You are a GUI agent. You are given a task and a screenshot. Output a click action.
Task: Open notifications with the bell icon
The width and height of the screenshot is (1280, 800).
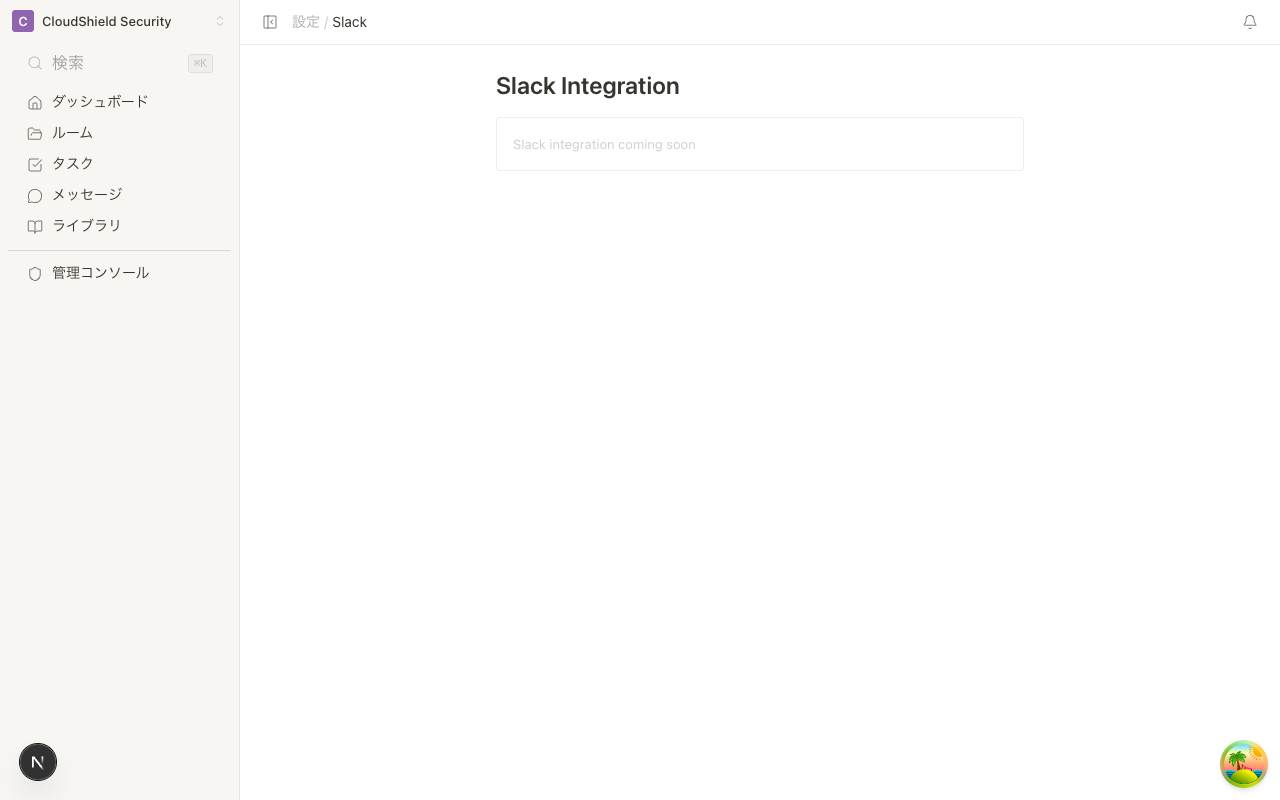pos(1250,22)
